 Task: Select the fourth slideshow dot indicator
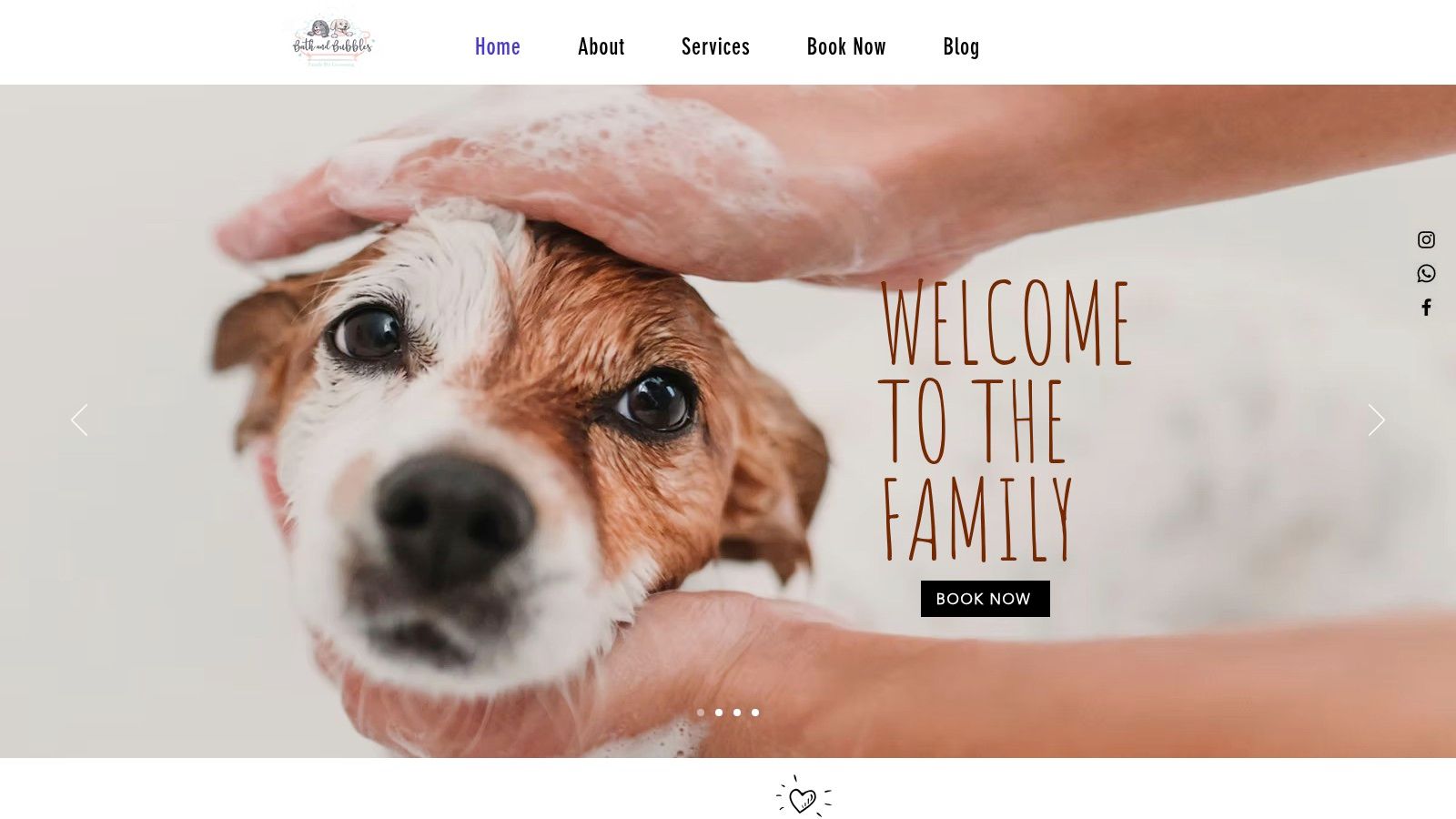(x=755, y=713)
